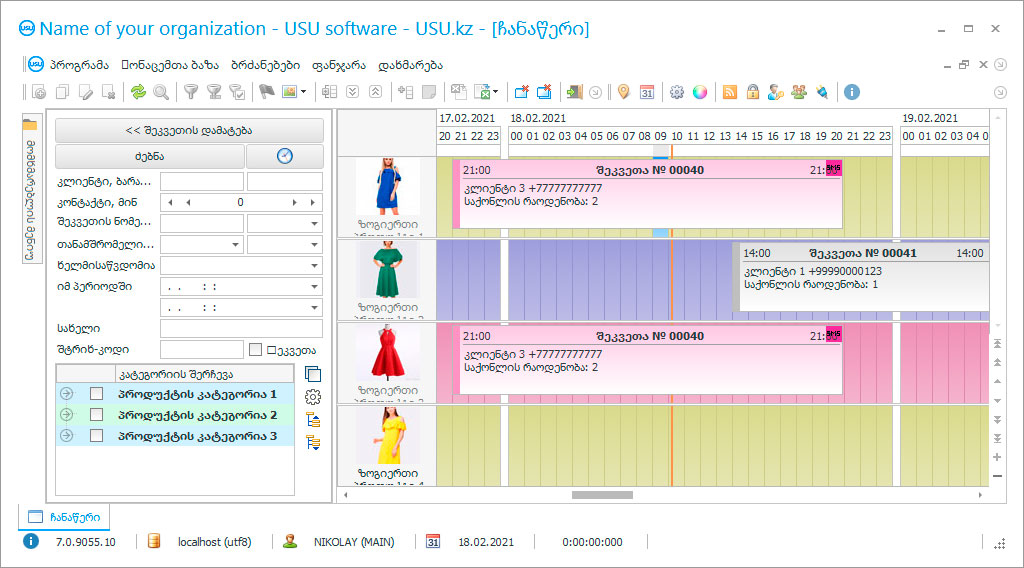Click the edit record pencil icon
1024x568 pixels.
pos(86,93)
